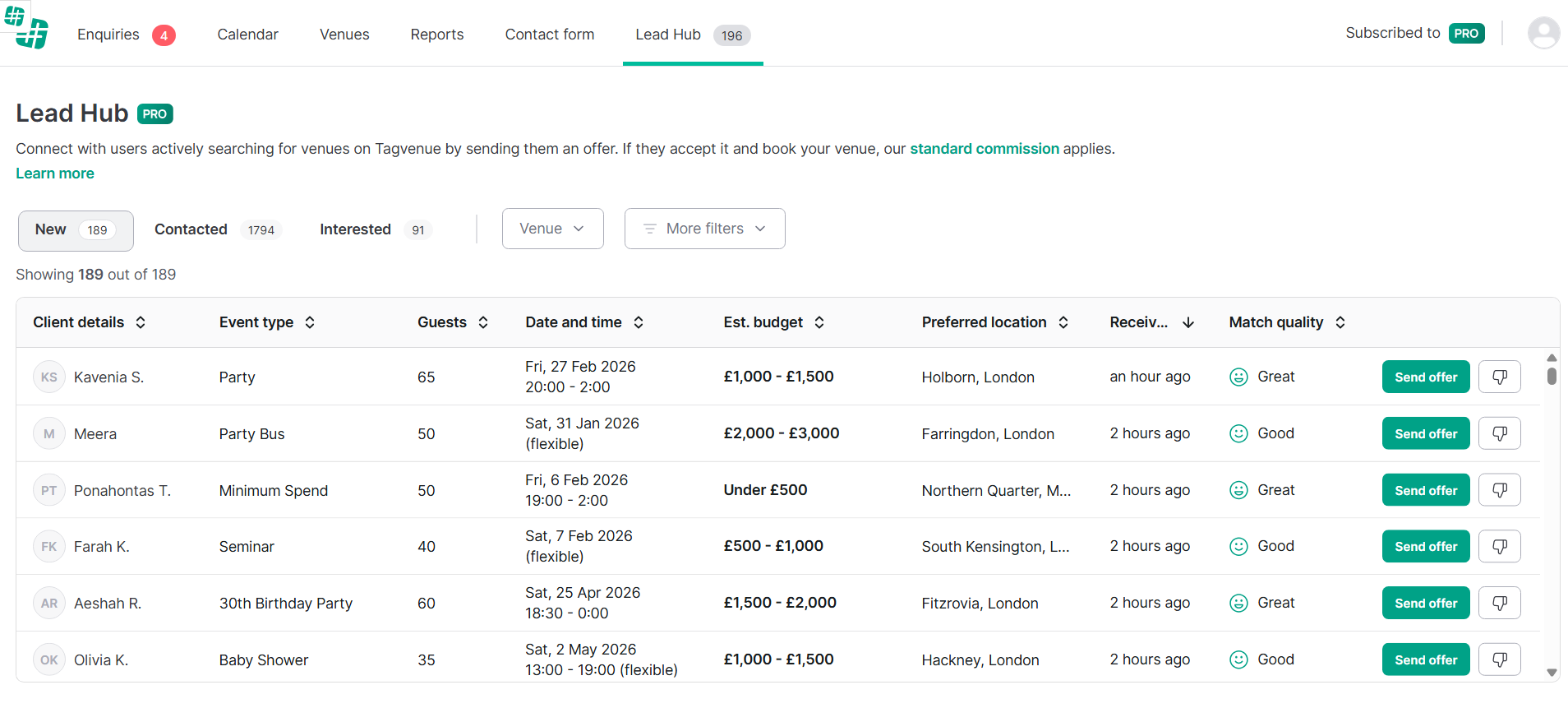Click Northern Quarter location cell
Screen dimensions: 1568x708
coord(996,491)
